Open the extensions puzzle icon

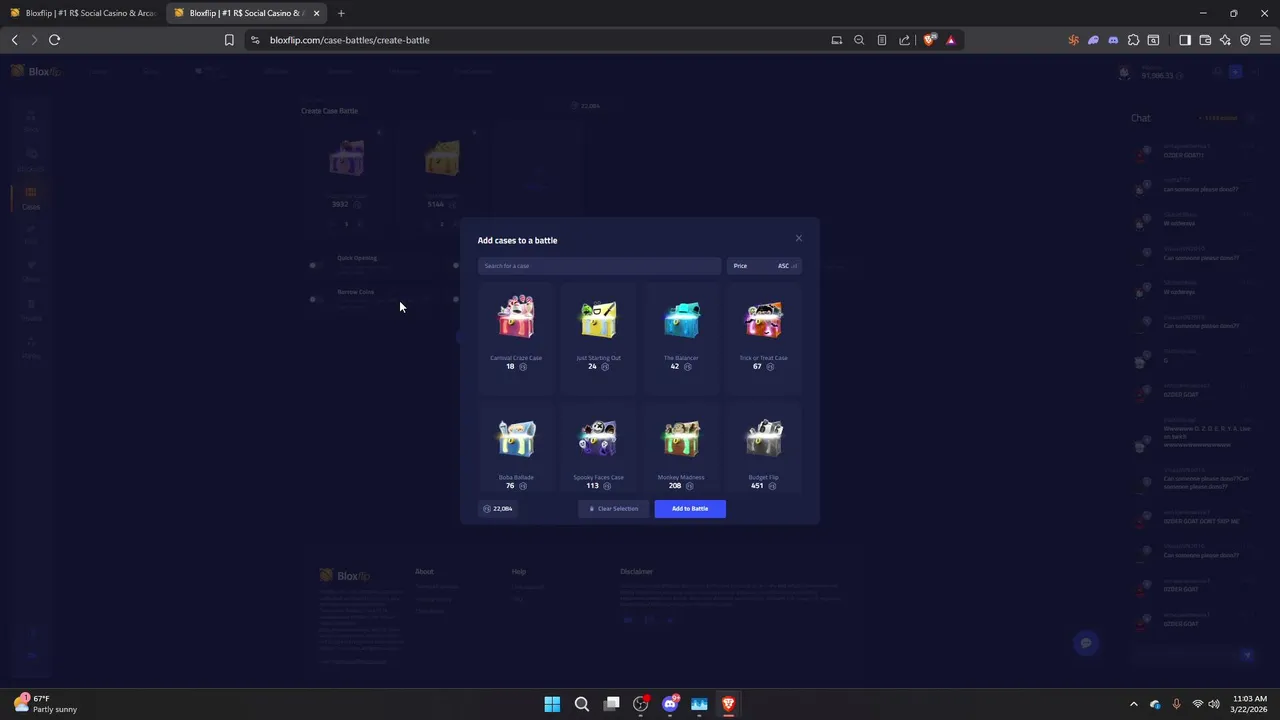[1133, 40]
